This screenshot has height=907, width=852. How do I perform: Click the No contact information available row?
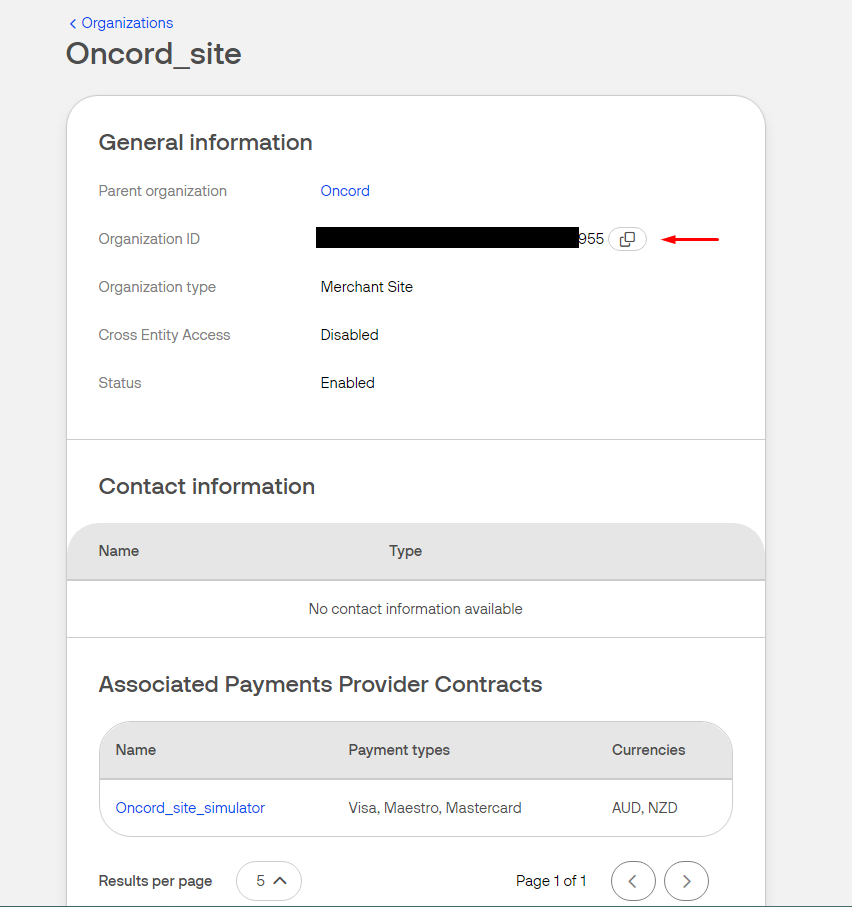415,609
